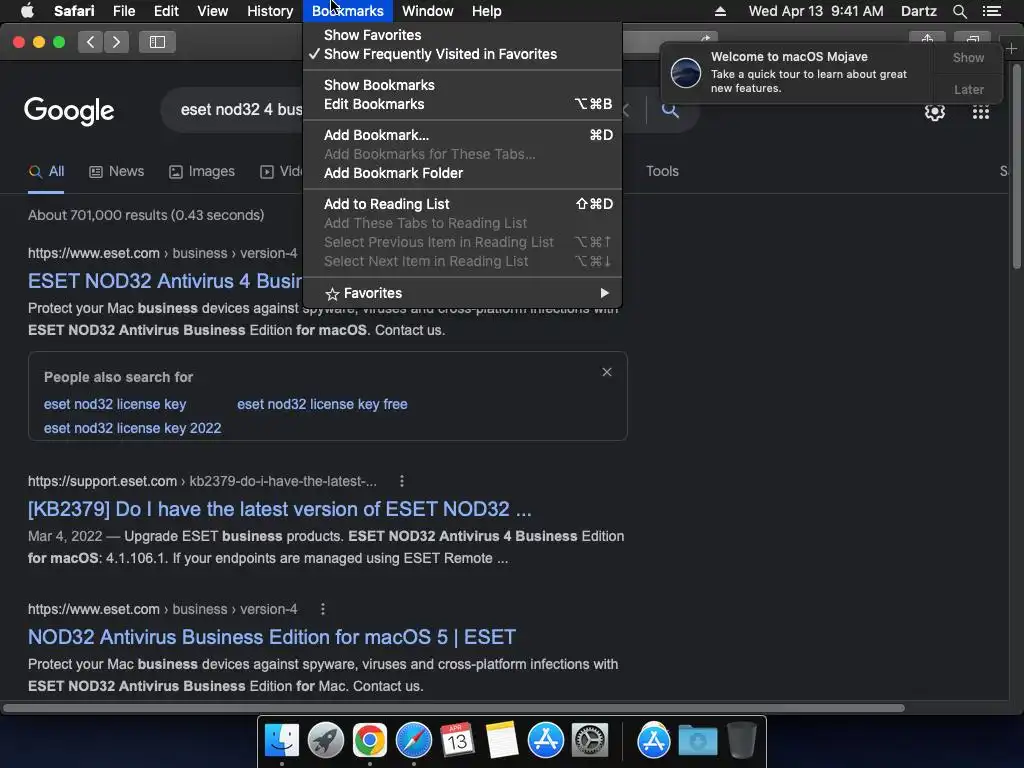Select Add Bookmark… menu item
Viewport: 1024px width, 768px height.
click(462, 135)
